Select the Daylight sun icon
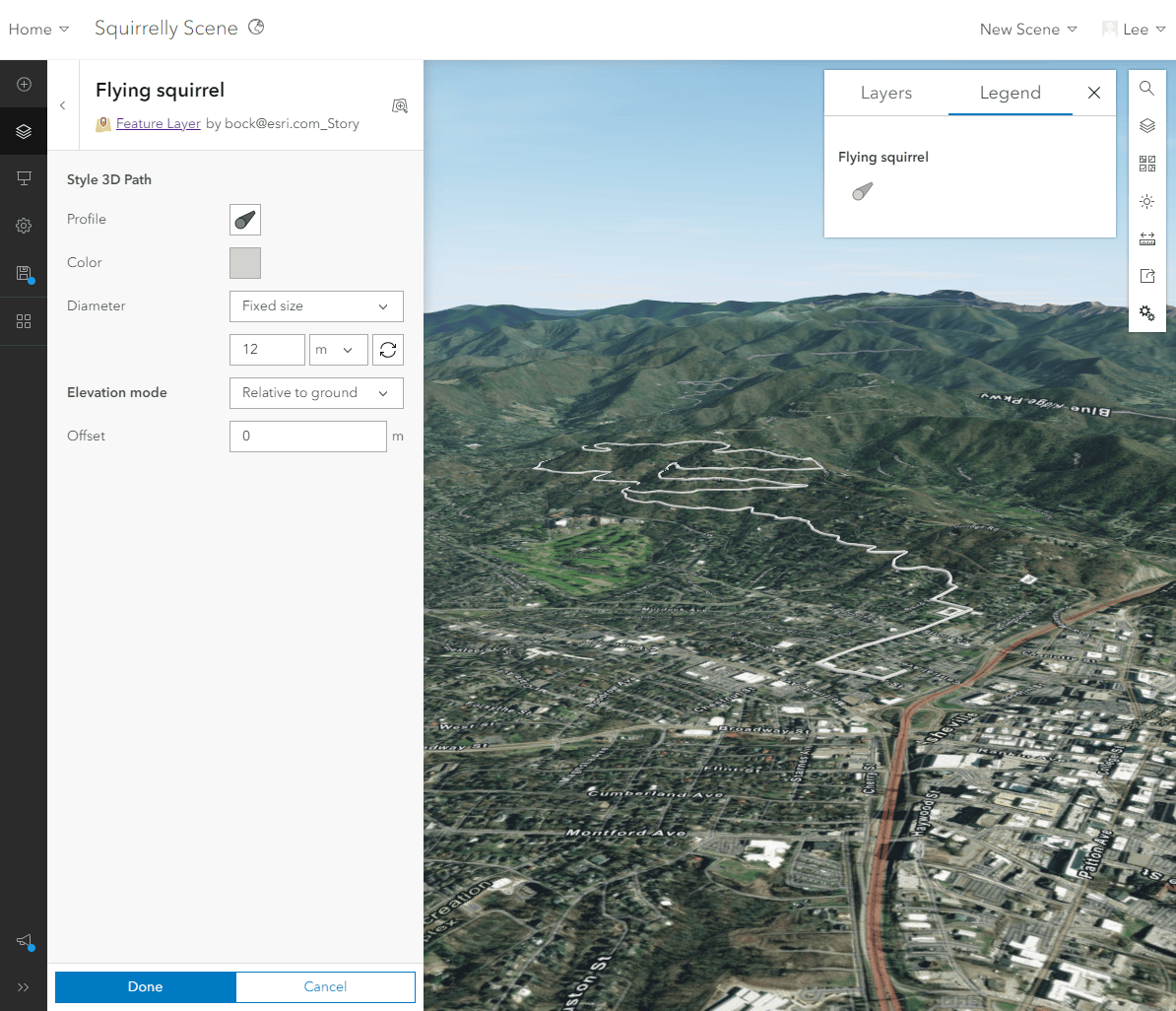Image resolution: width=1176 pixels, height=1011 pixels. (x=1146, y=201)
